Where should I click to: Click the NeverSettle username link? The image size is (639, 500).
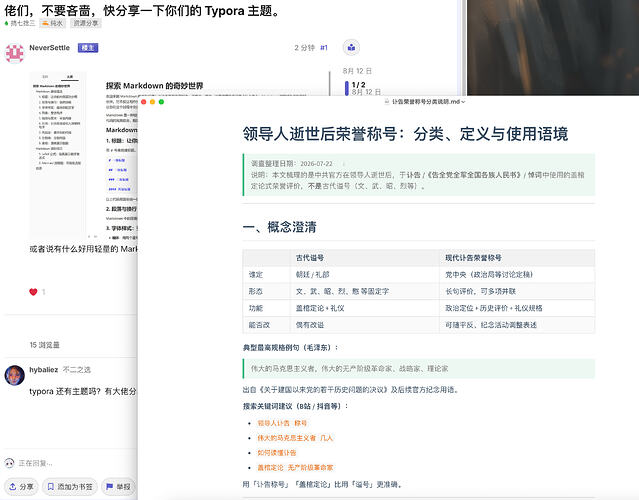[x=49, y=48]
